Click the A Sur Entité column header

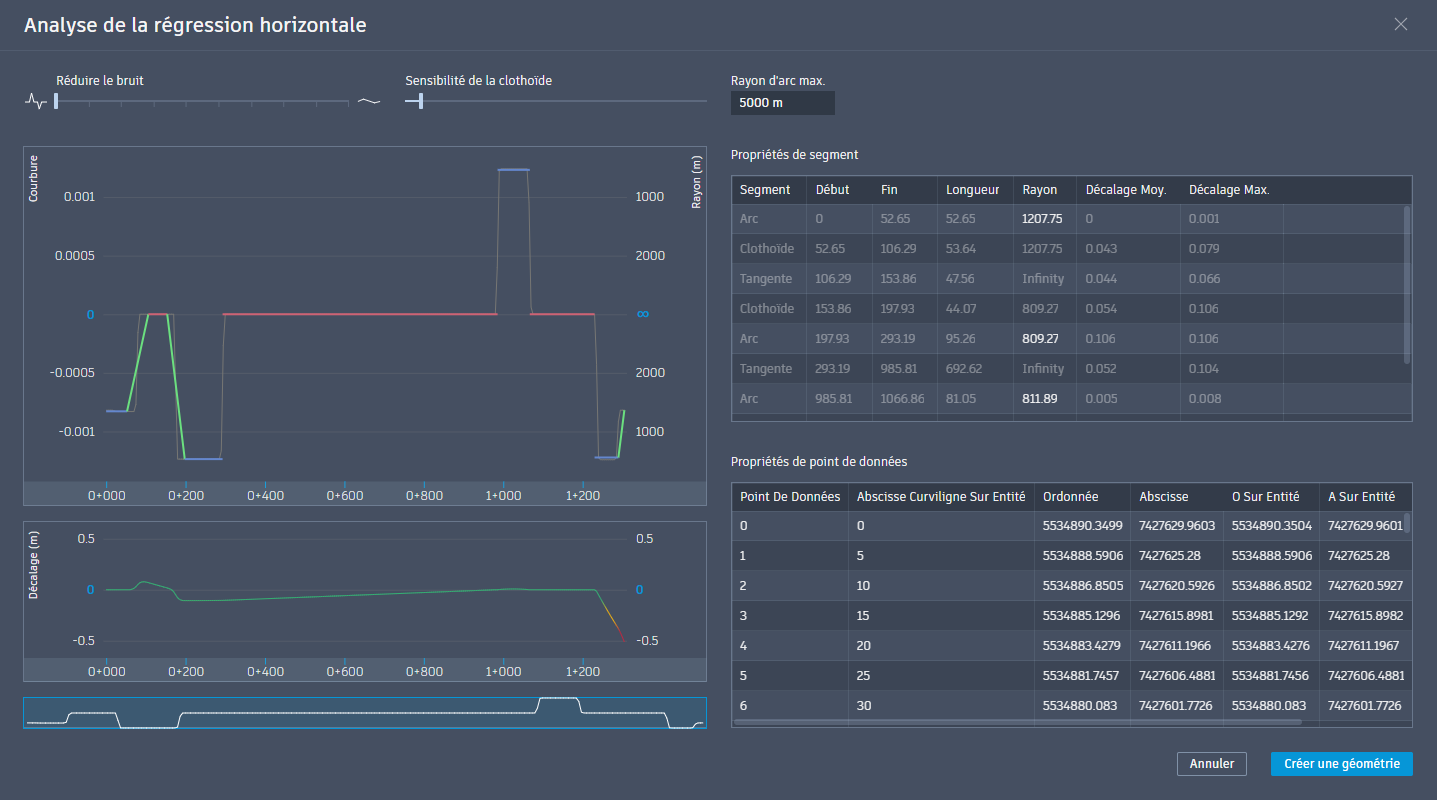click(1365, 497)
